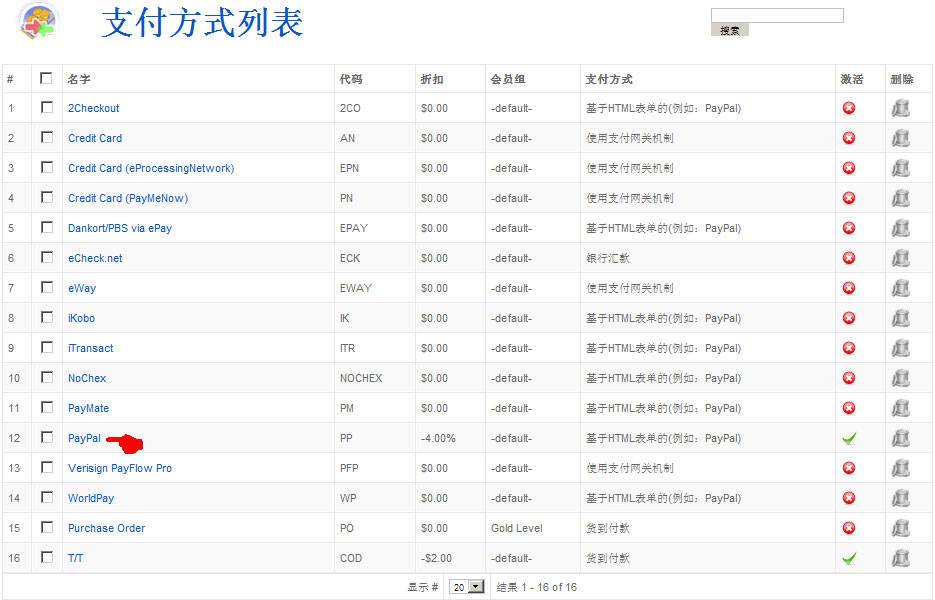Open the iTransact payment method
The image size is (935, 600).
[90, 348]
